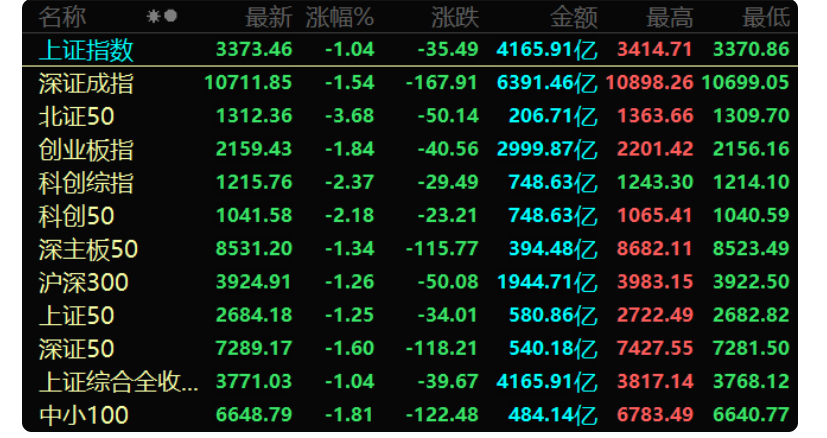
Task: Click latest value 1041.58
Action: pyautogui.click(x=254, y=216)
